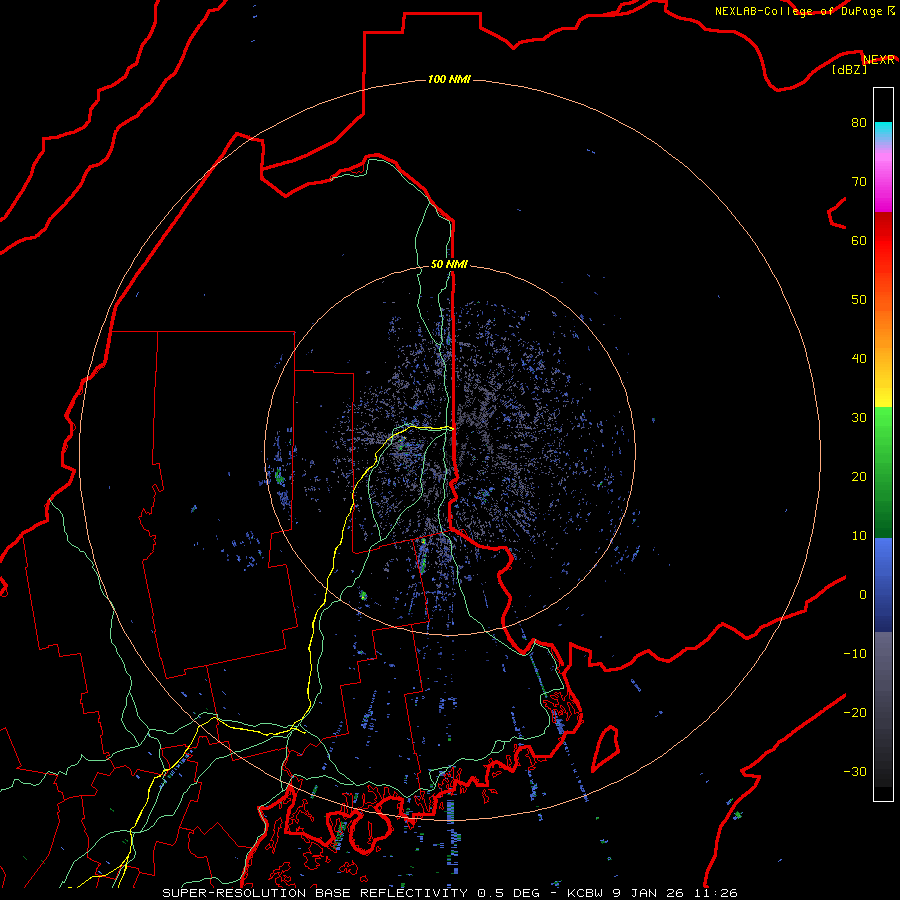The image size is (900, 900).
Task: Click the cyan band of the color bar
Action: tap(883, 132)
